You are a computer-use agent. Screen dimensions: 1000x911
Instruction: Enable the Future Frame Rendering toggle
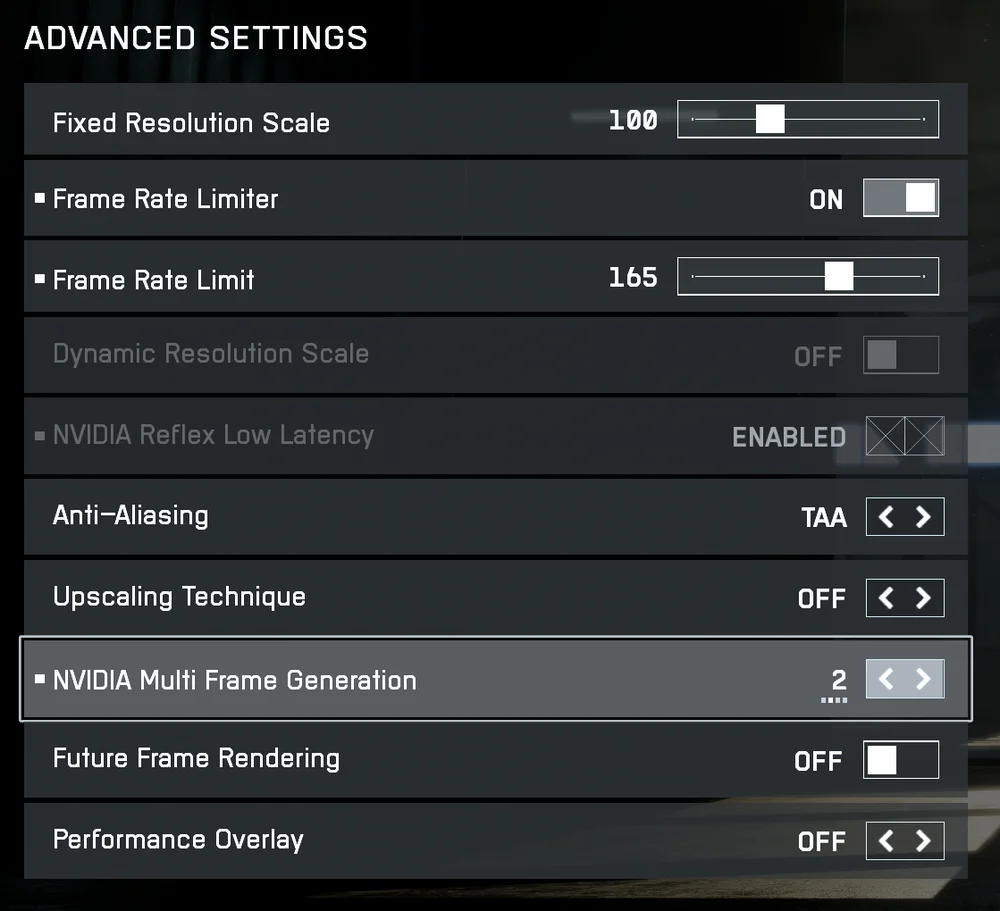click(x=901, y=760)
